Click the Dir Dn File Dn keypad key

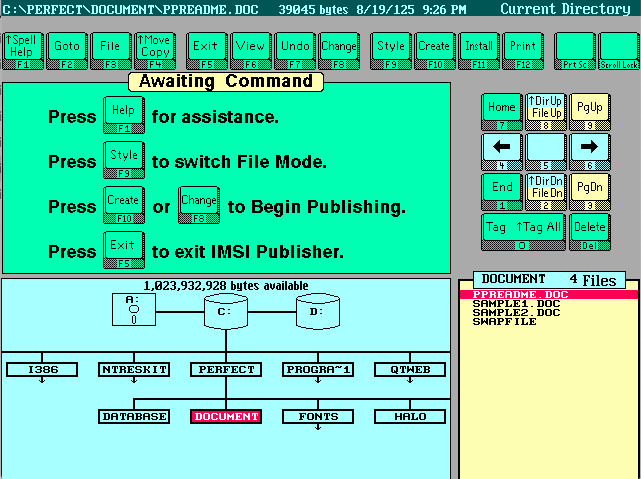click(546, 192)
